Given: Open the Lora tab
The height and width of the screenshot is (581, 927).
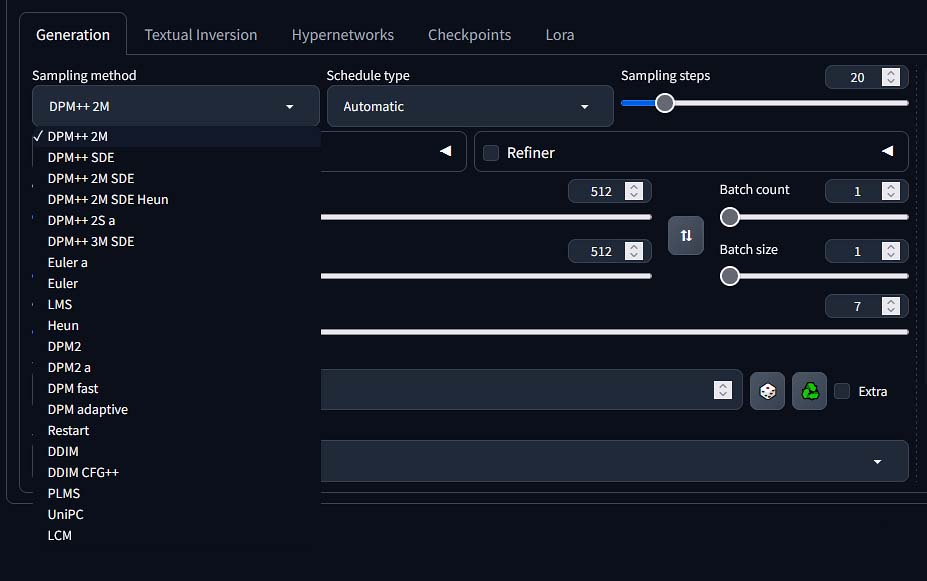Looking at the screenshot, I should tap(560, 35).
